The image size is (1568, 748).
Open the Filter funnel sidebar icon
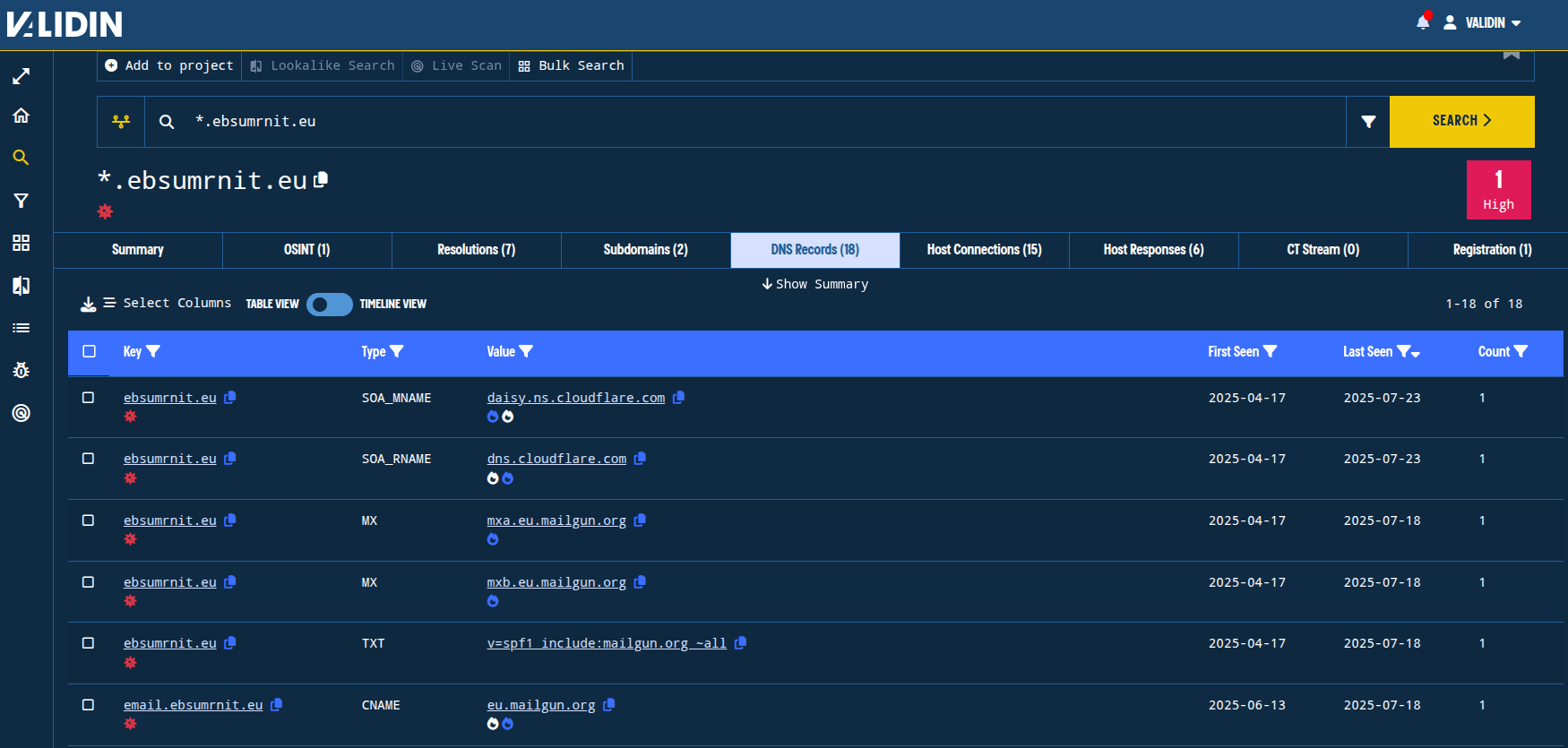tap(21, 201)
